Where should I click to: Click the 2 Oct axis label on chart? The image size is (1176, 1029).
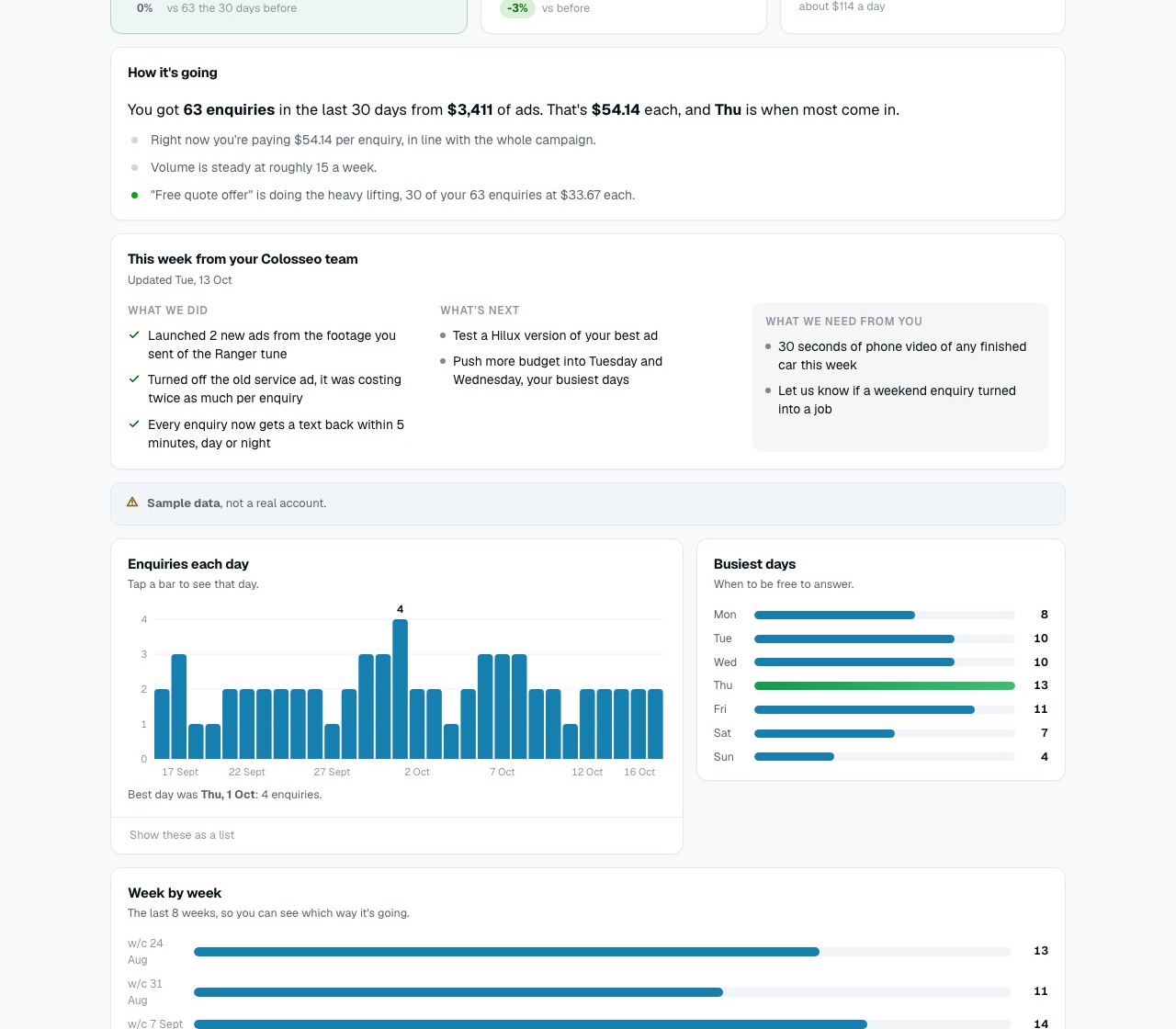[417, 772]
